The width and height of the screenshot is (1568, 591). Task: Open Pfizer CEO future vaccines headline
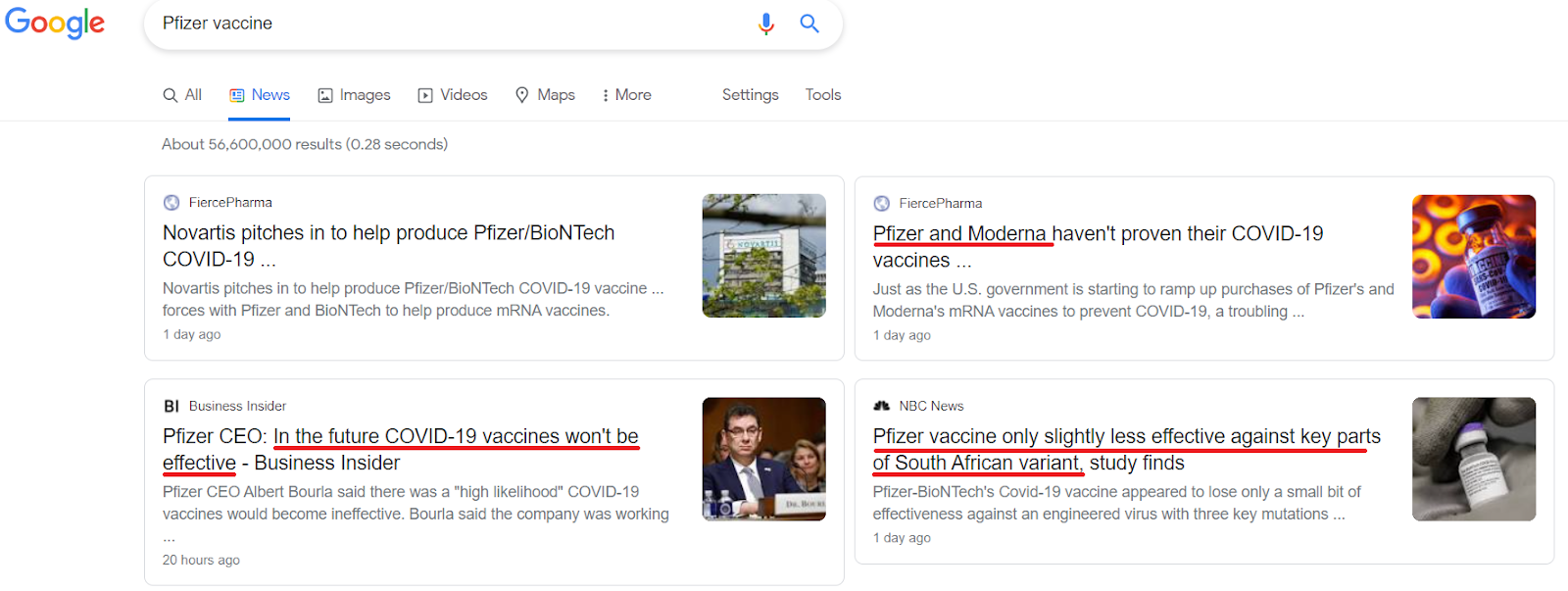coord(400,437)
